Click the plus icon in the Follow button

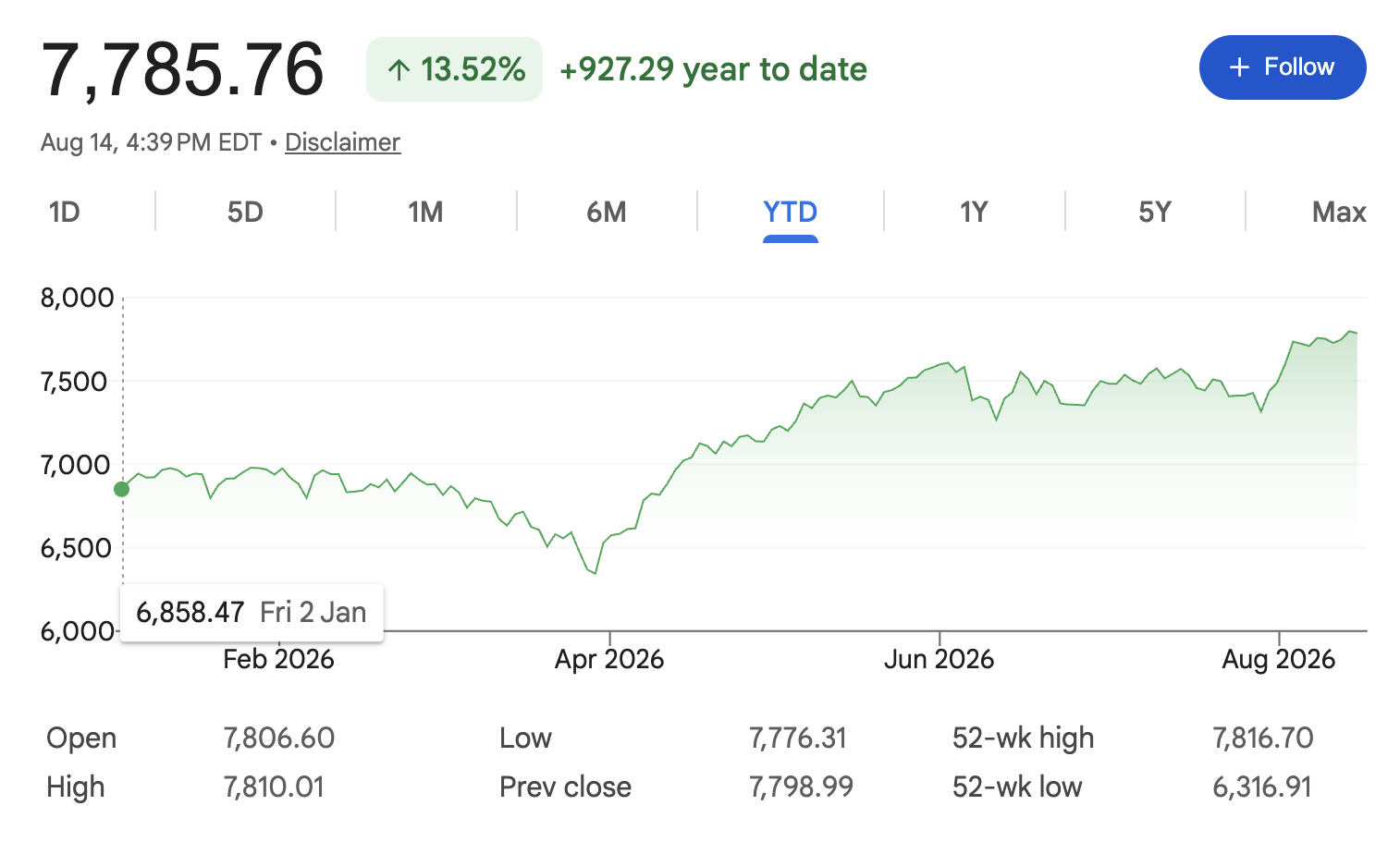point(1239,67)
